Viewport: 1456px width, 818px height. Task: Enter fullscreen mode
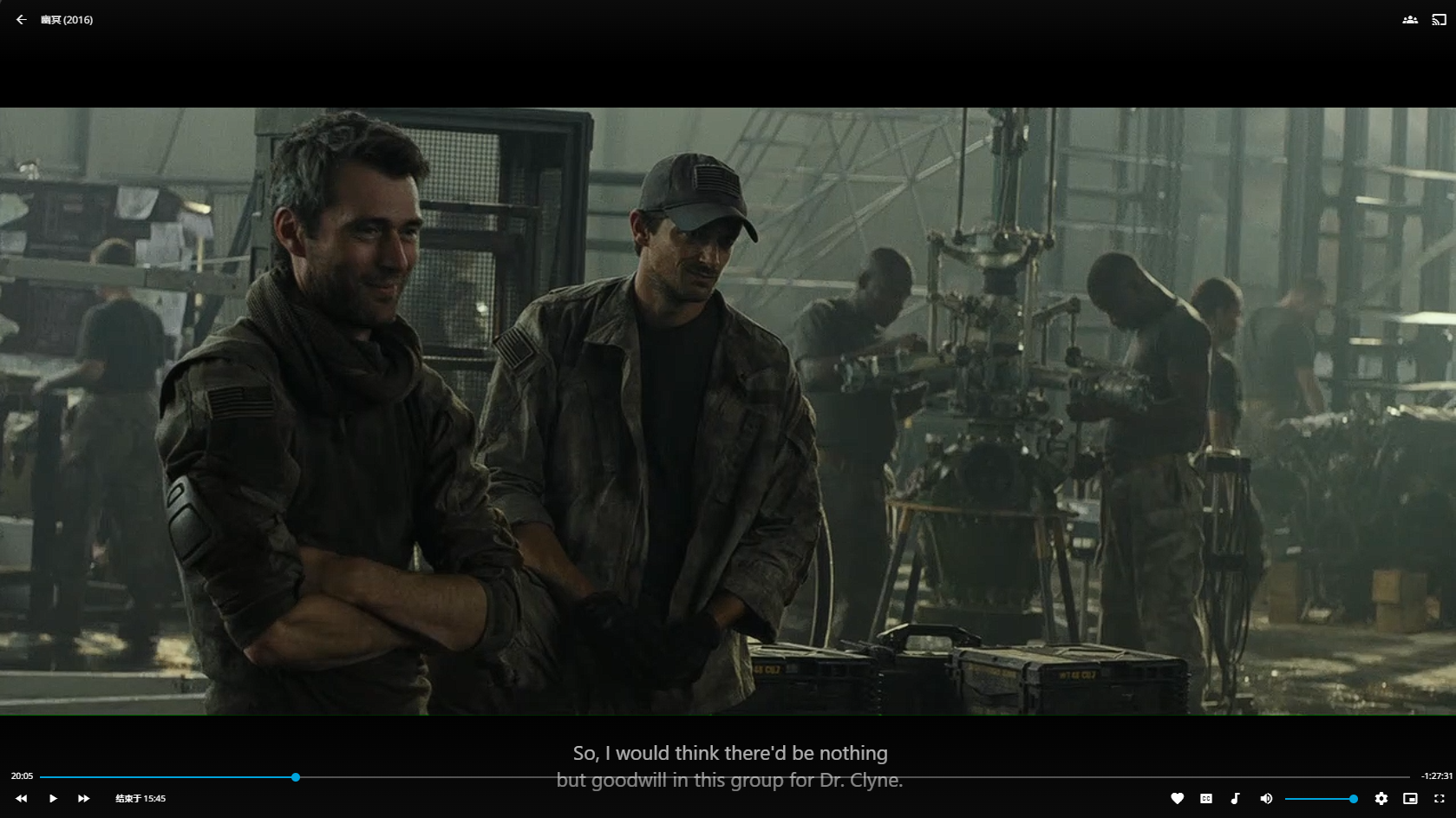(1440, 798)
